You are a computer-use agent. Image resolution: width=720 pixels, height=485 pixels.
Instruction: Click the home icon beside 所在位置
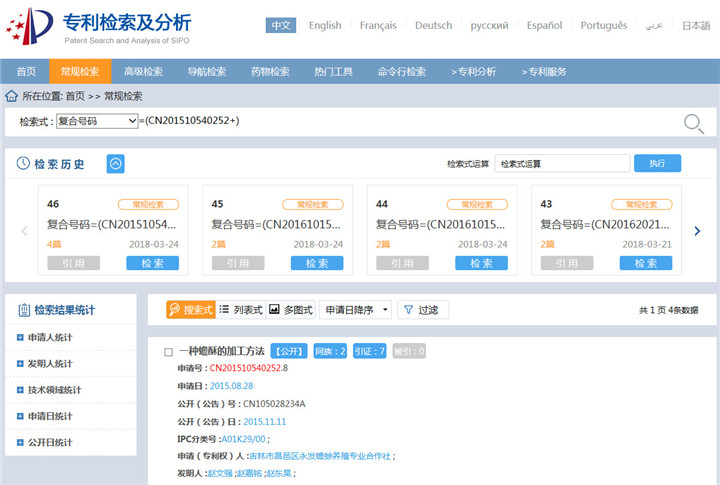11,96
